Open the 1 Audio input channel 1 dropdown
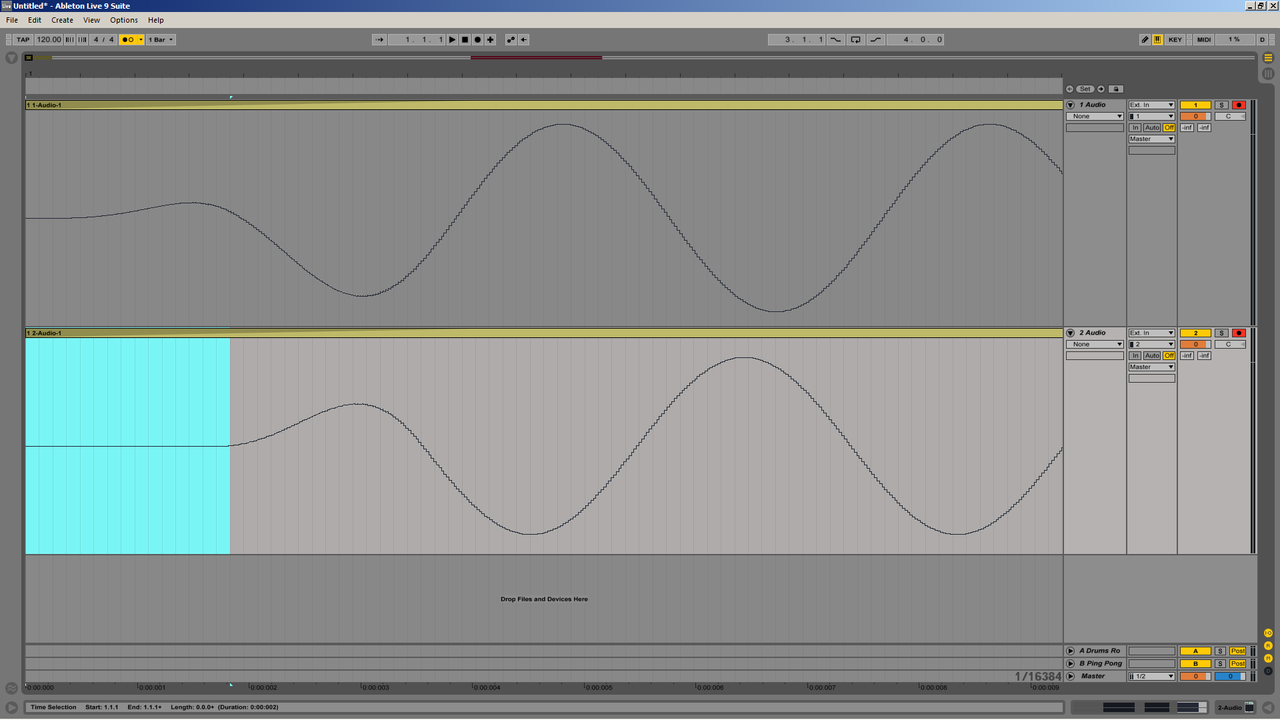 tap(1152, 116)
